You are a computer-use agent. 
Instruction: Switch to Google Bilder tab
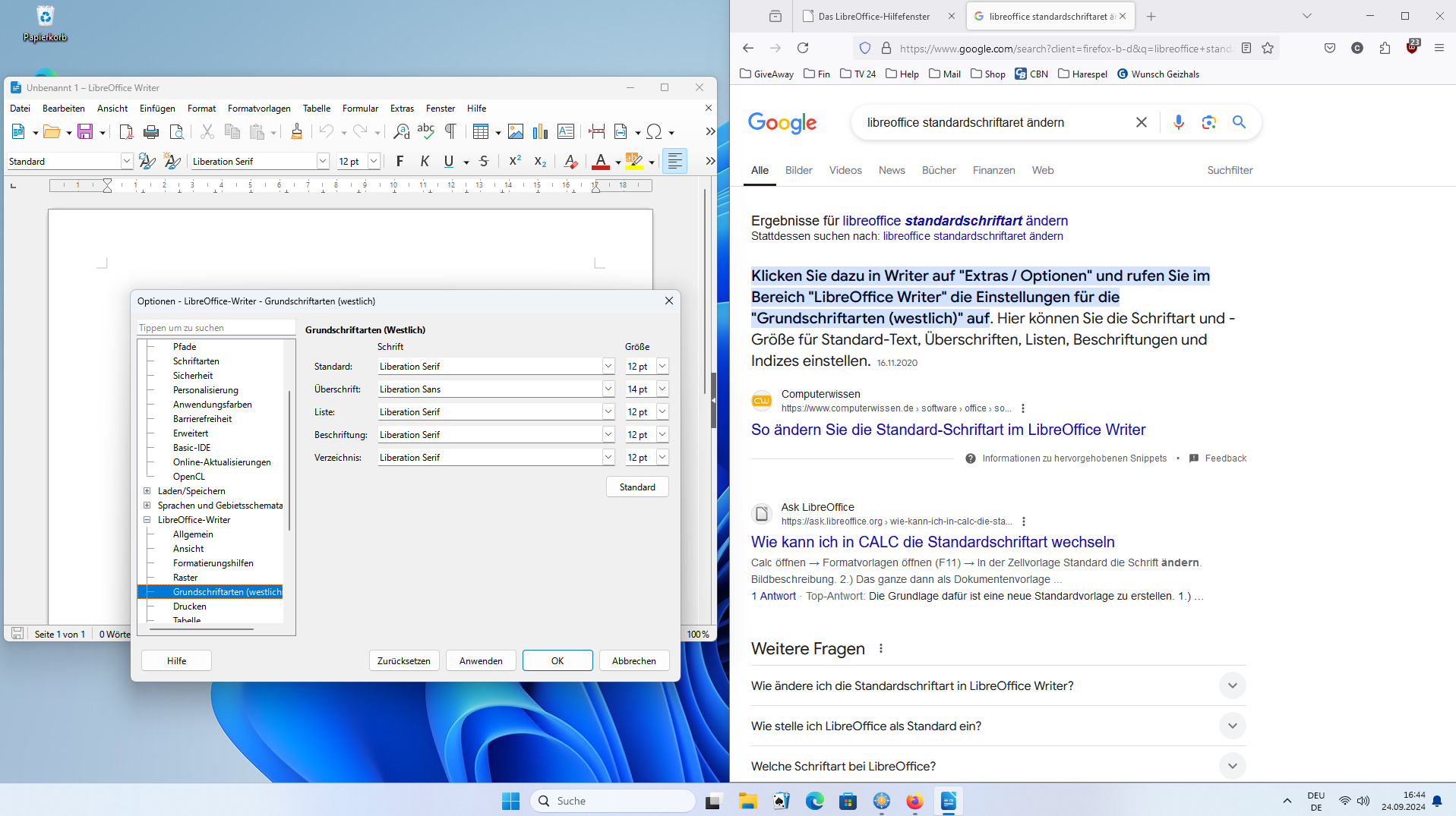coord(798,170)
